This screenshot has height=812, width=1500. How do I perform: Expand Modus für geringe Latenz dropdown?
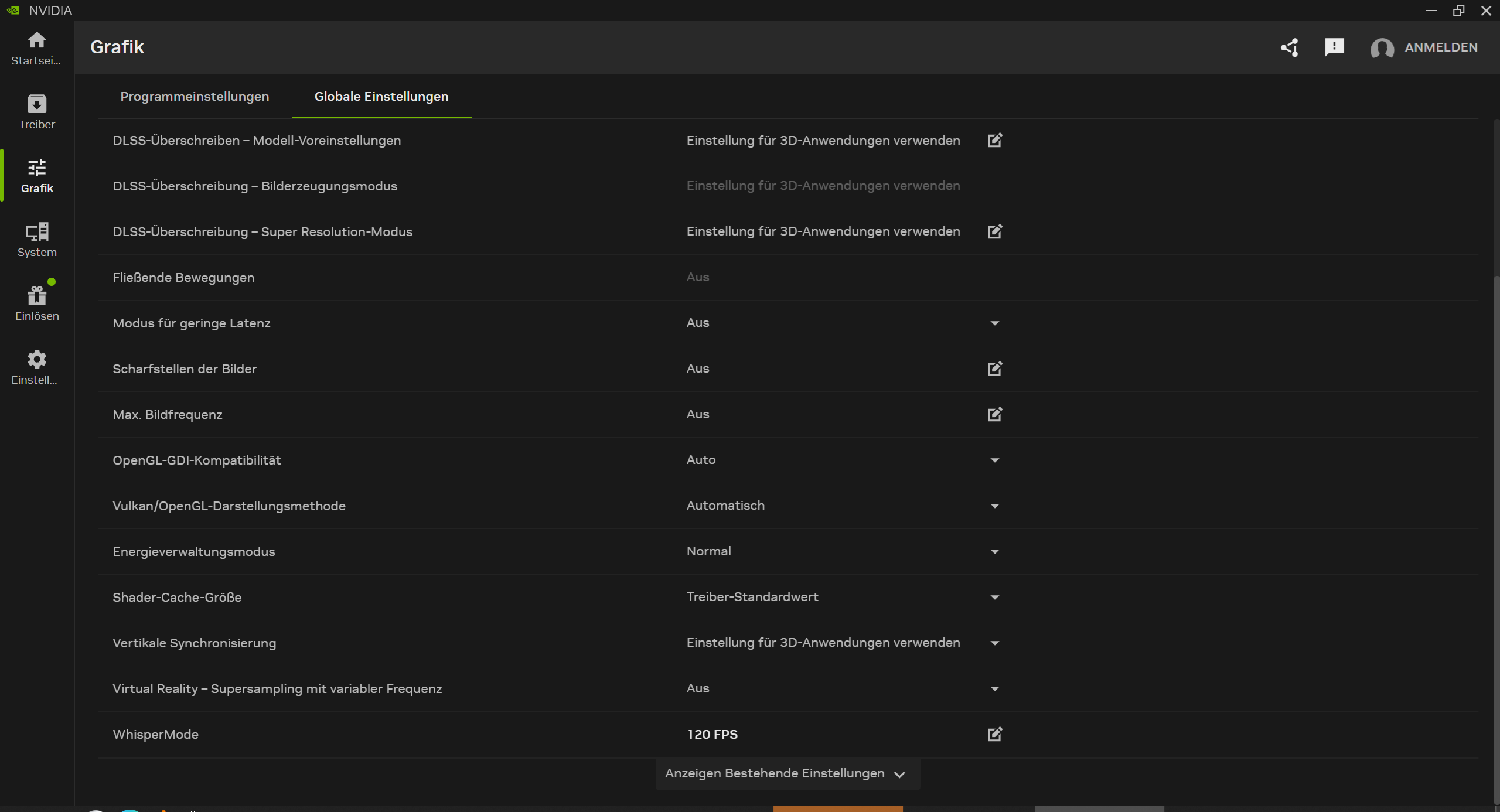coord(994,323)
